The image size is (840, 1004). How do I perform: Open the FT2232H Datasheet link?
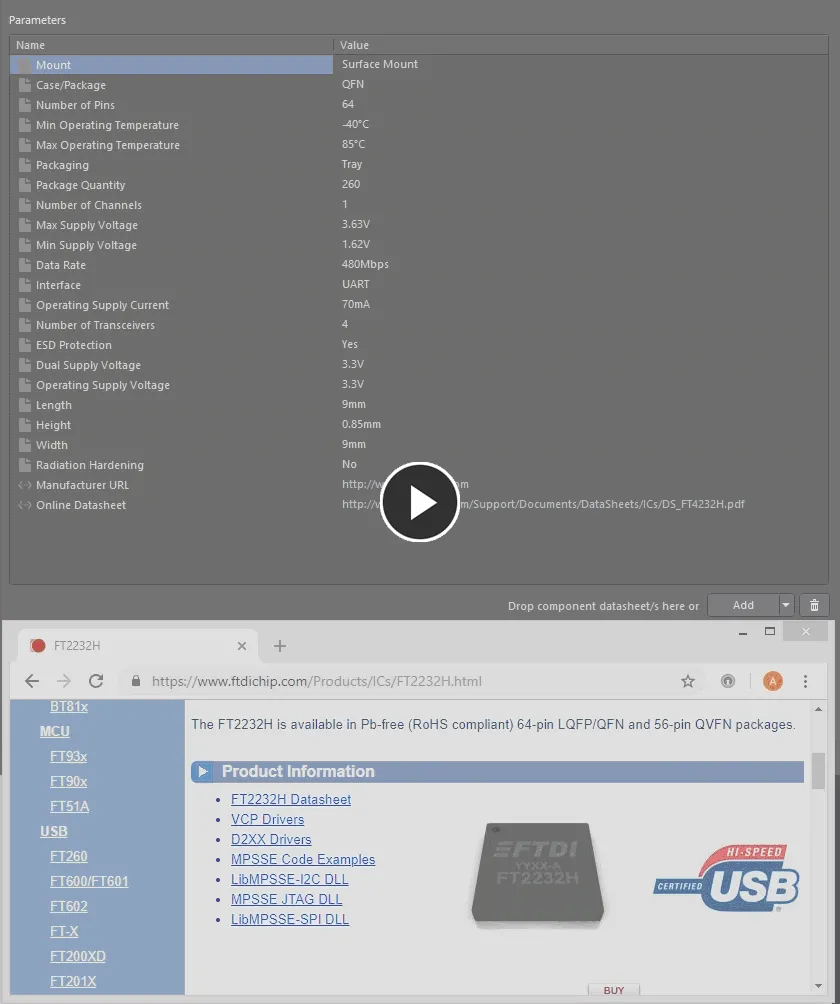pyautogui.click(x=290, y=799)
